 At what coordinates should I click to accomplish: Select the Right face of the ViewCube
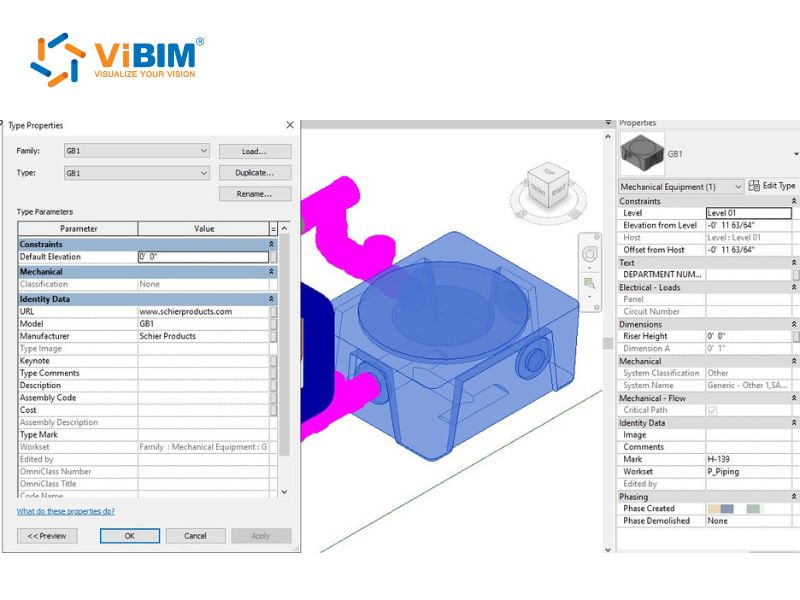[x=559, y=190]
